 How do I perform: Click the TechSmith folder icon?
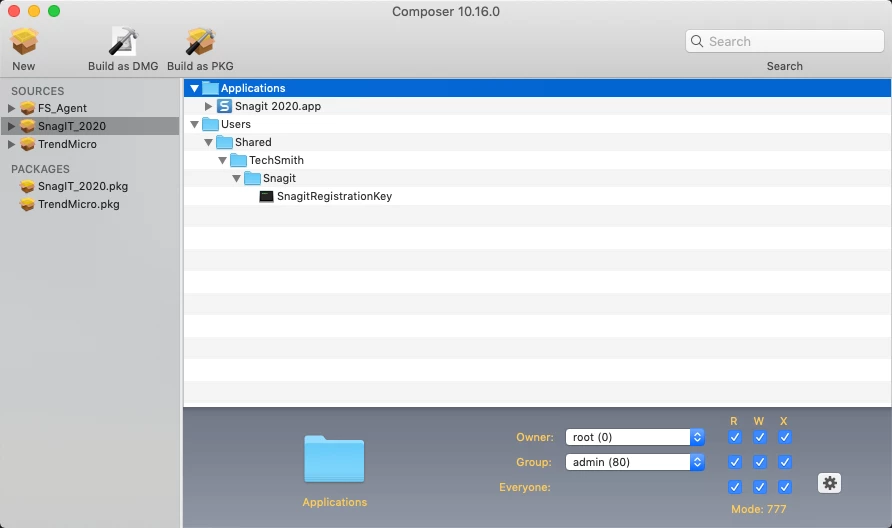click(238, 160)
